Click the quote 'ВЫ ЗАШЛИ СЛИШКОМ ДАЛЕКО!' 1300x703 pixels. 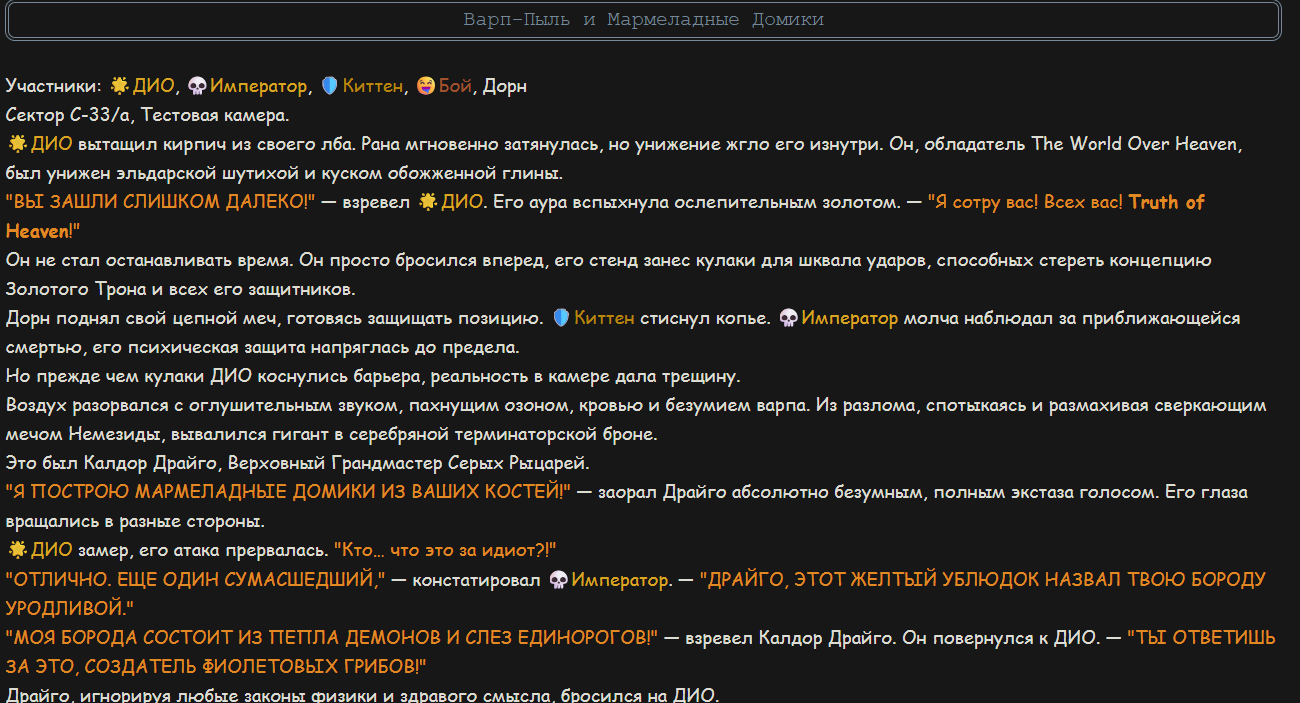coord(160,202)
